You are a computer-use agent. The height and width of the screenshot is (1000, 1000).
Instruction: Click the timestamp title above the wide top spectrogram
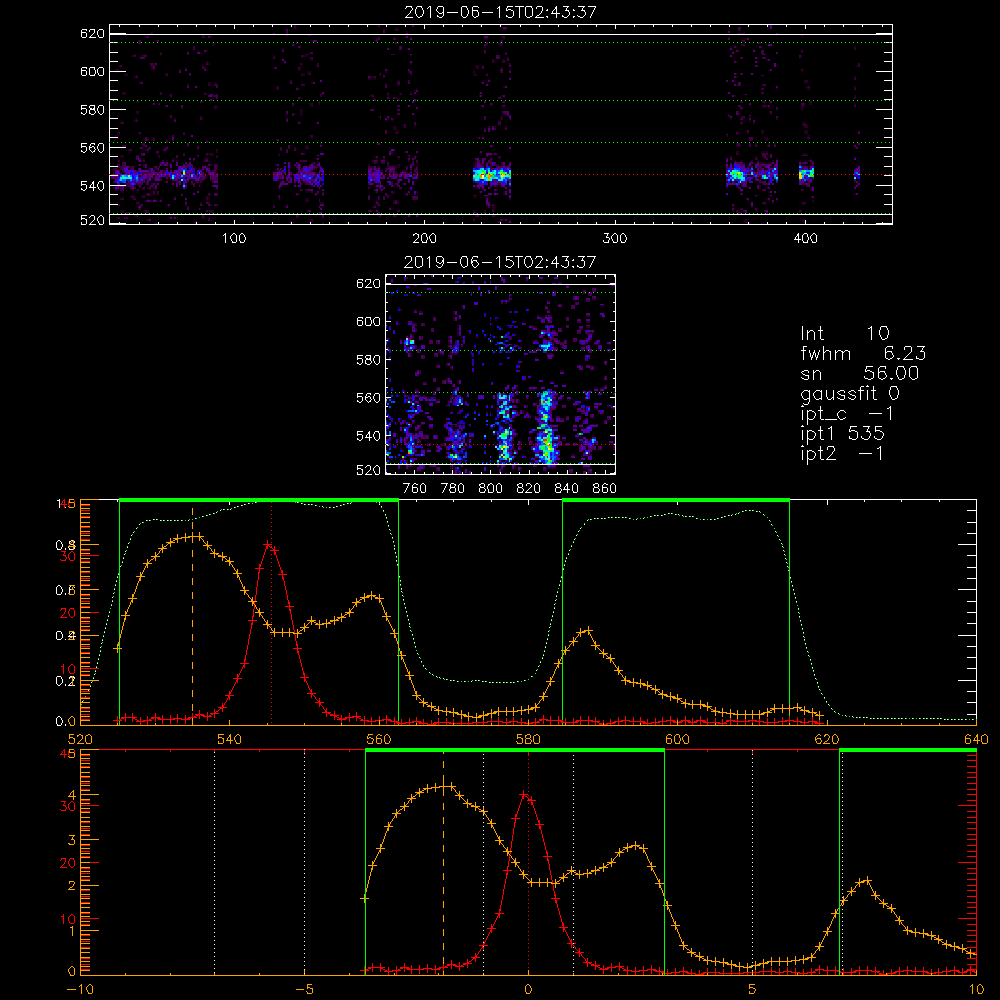[x=501, y=12]
